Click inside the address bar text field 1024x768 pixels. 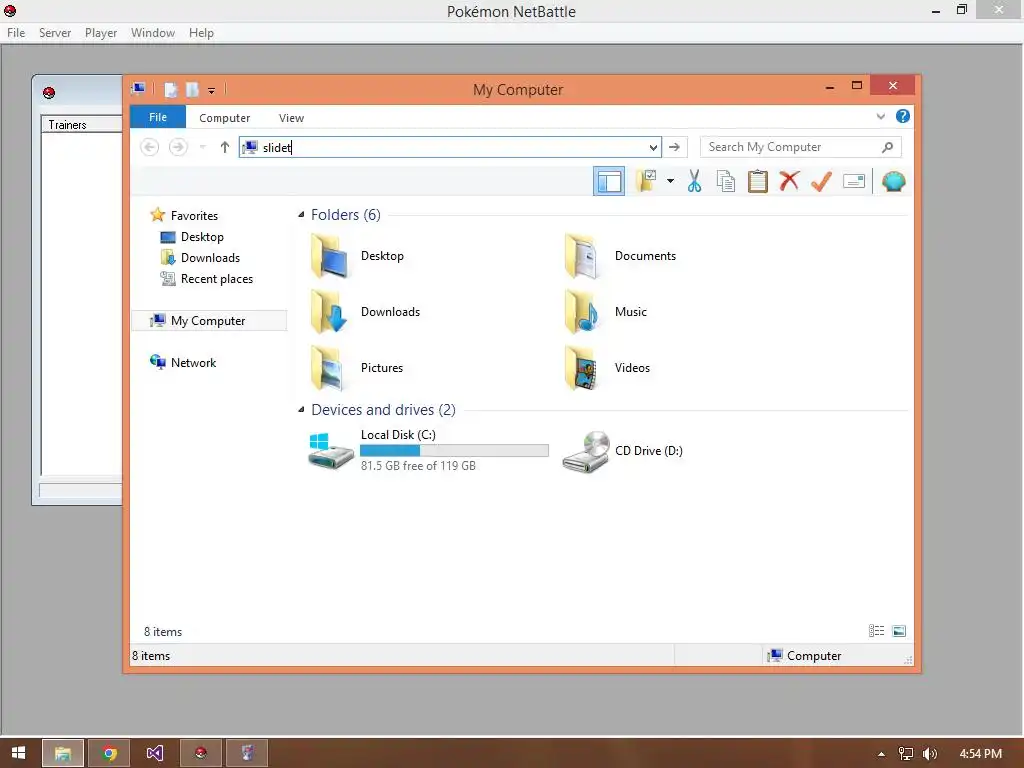449,147
